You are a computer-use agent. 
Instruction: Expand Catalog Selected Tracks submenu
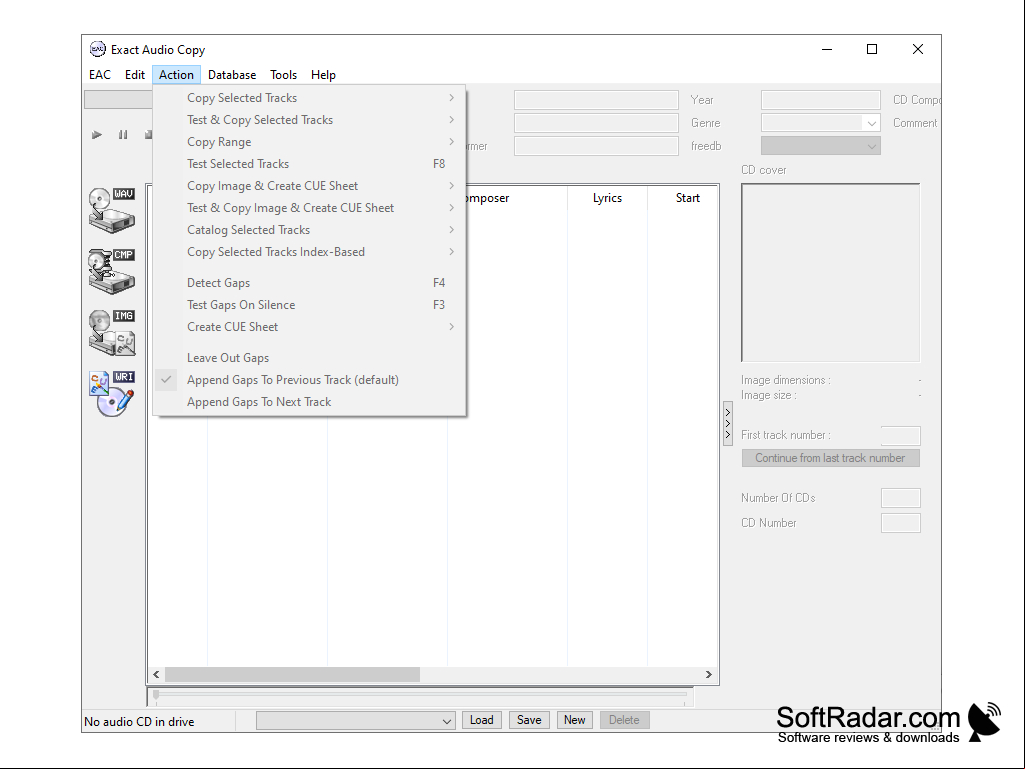[x=309, y=230]
